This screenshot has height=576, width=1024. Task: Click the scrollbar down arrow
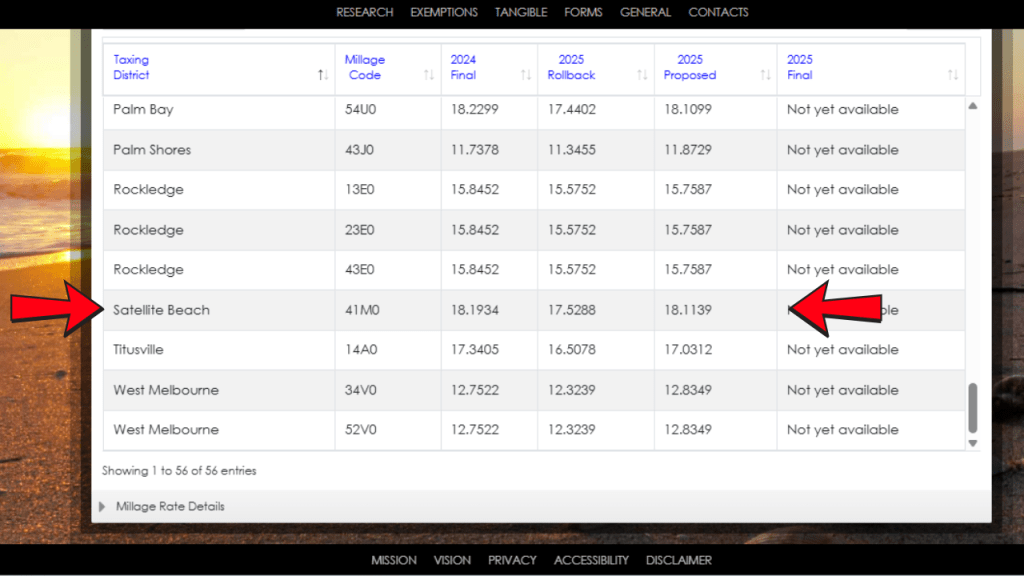coord(972,443)
